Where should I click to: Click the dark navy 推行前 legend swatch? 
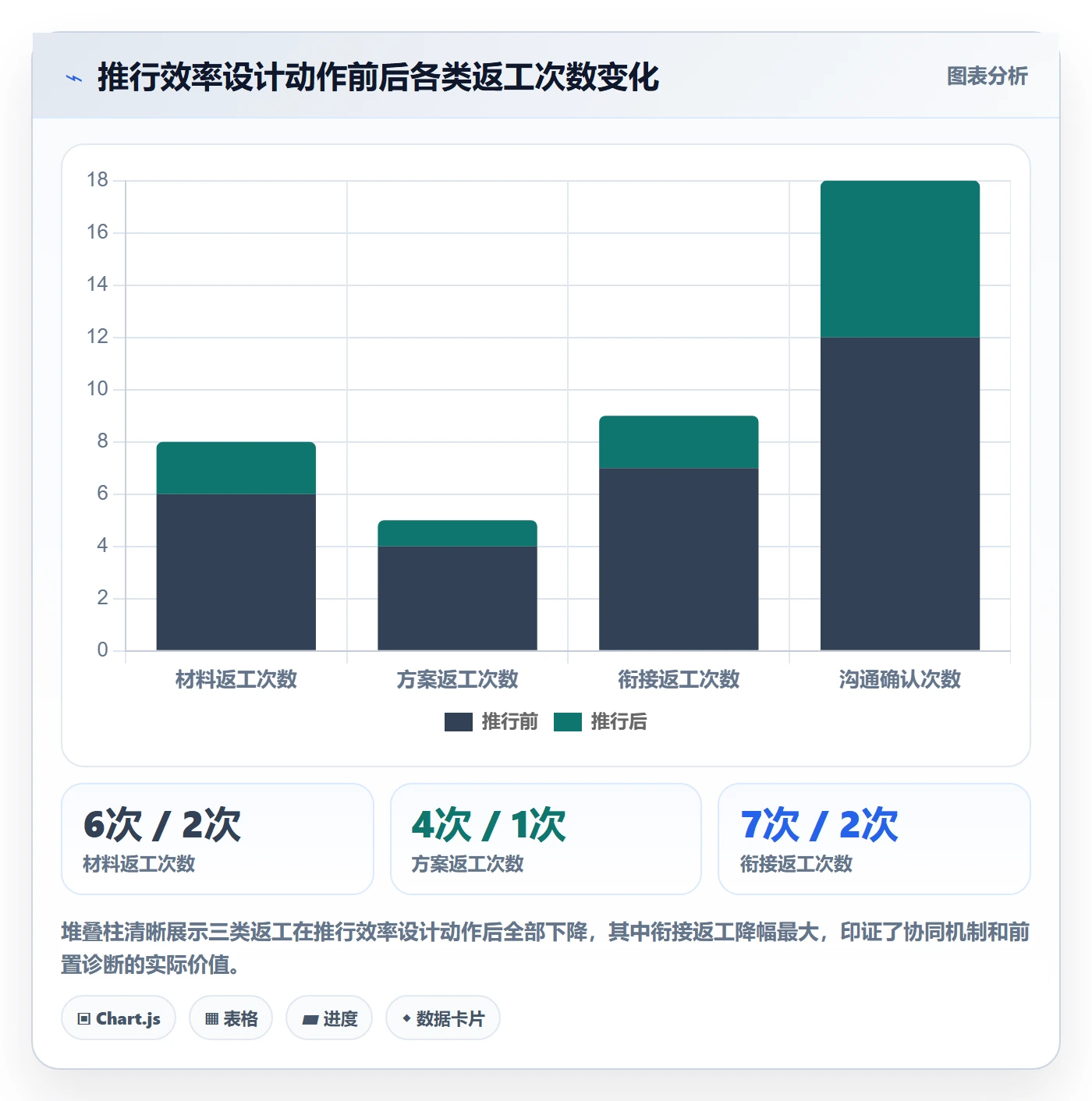click(x=459, y=722)
